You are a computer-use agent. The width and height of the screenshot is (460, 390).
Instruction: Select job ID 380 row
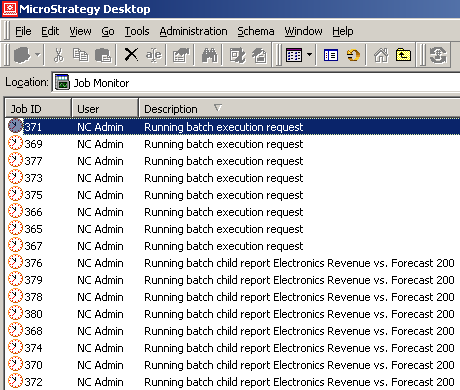tap(233, 314)
